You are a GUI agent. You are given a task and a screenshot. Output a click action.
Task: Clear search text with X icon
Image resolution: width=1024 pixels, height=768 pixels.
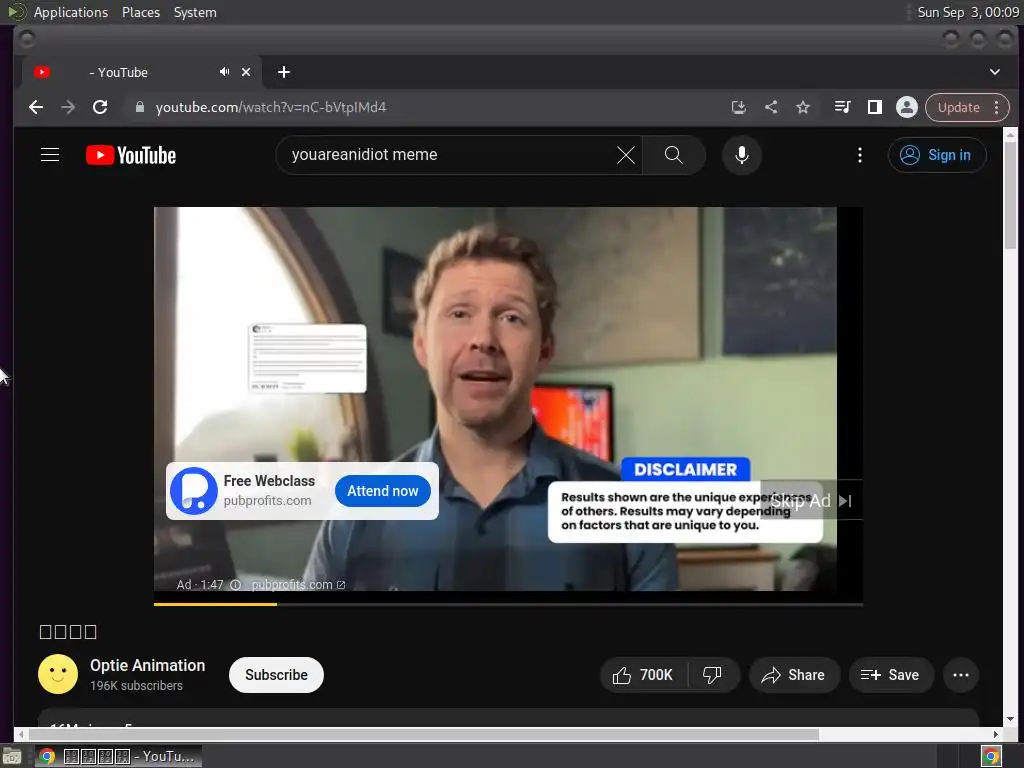click(x=625, y=155)
